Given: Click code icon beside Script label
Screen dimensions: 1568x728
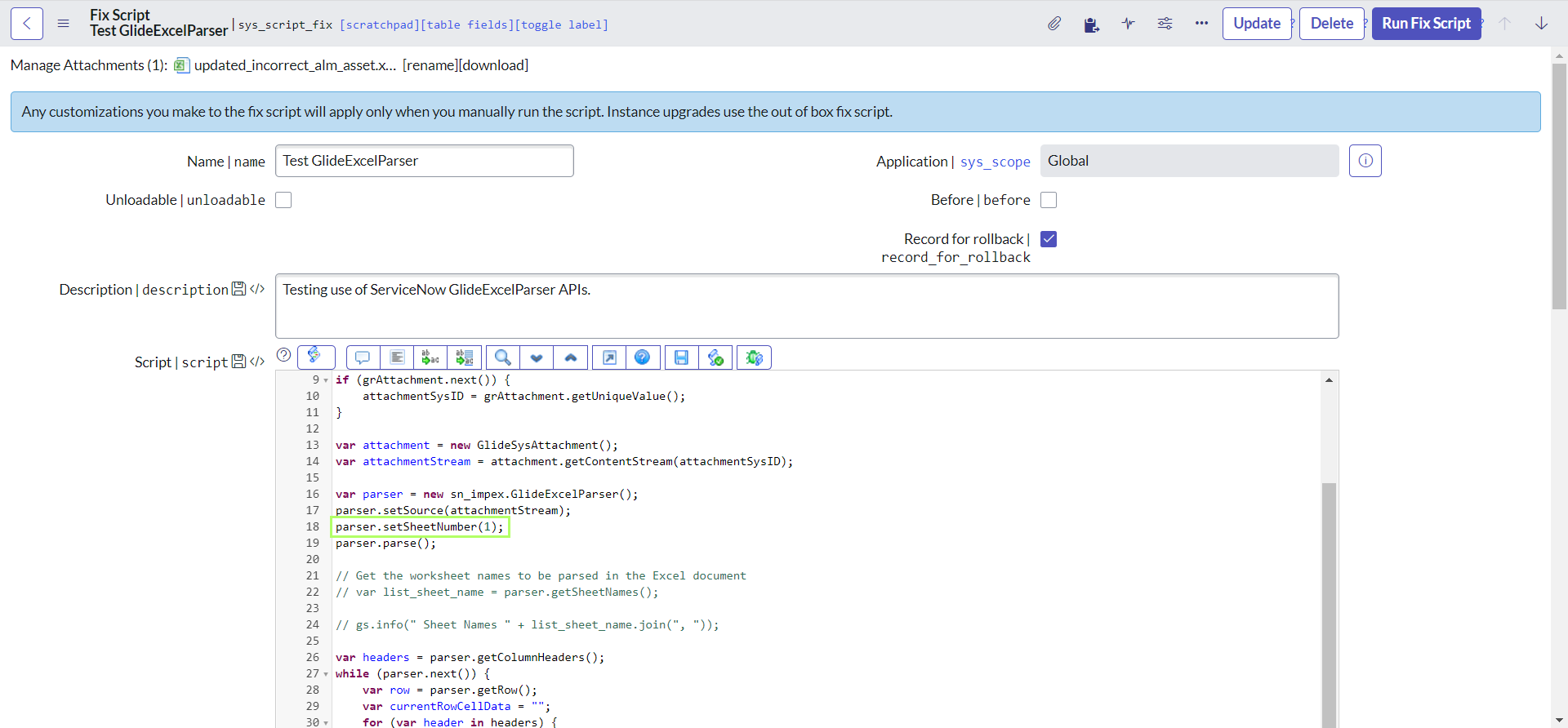Looking at the screenshot, I should pyautogui.click(x=257, y=362).
